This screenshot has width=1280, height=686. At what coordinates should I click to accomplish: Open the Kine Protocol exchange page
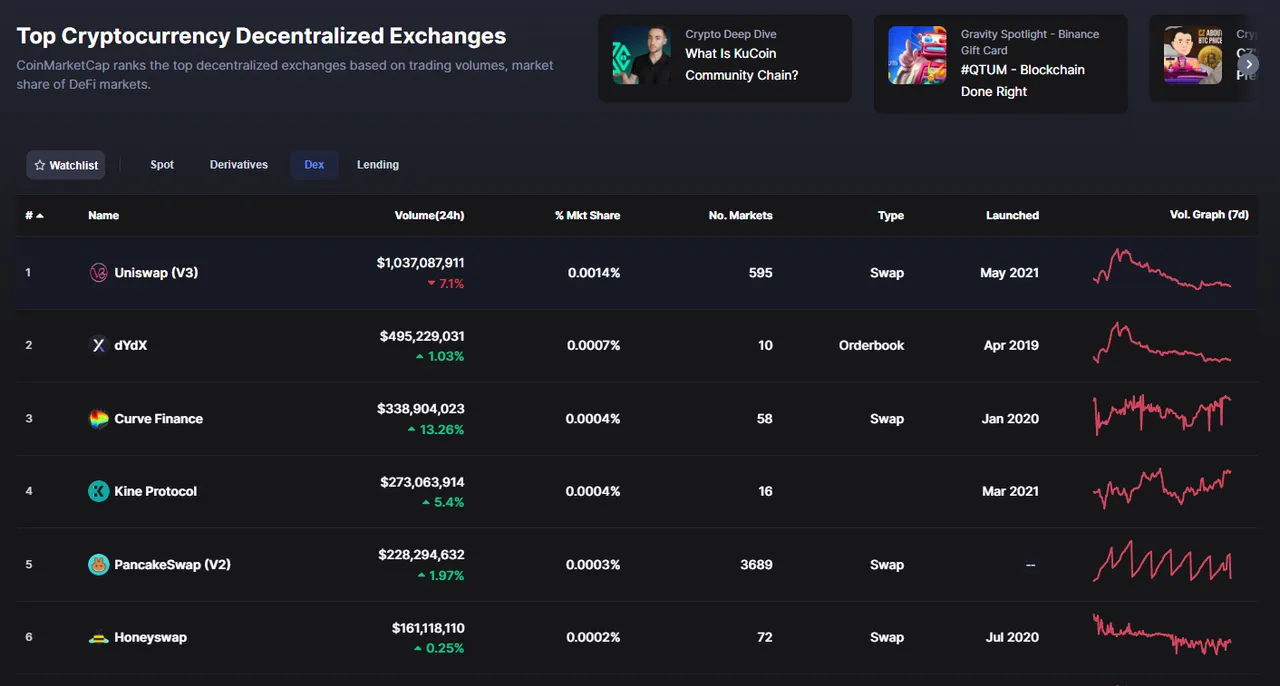(x=155, y=491)
